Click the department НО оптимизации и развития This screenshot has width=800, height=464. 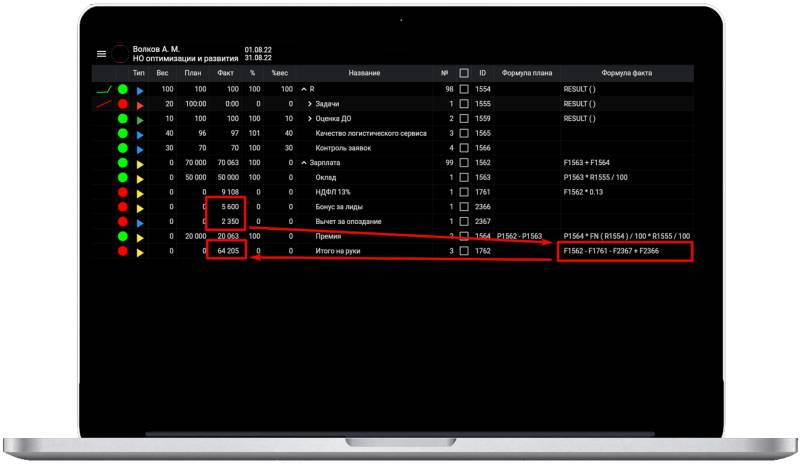point(185,59)
